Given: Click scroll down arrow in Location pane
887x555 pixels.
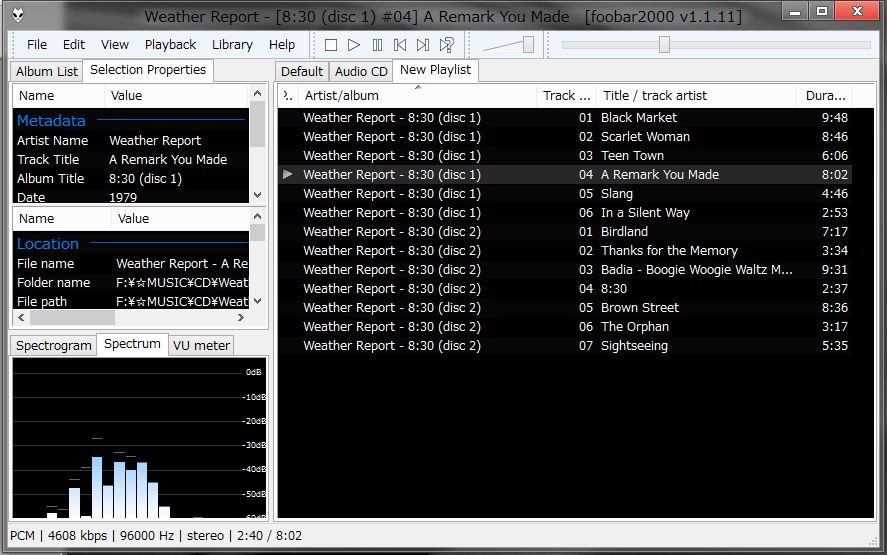Looking at the screenshot, I should [x=257, y=301].
